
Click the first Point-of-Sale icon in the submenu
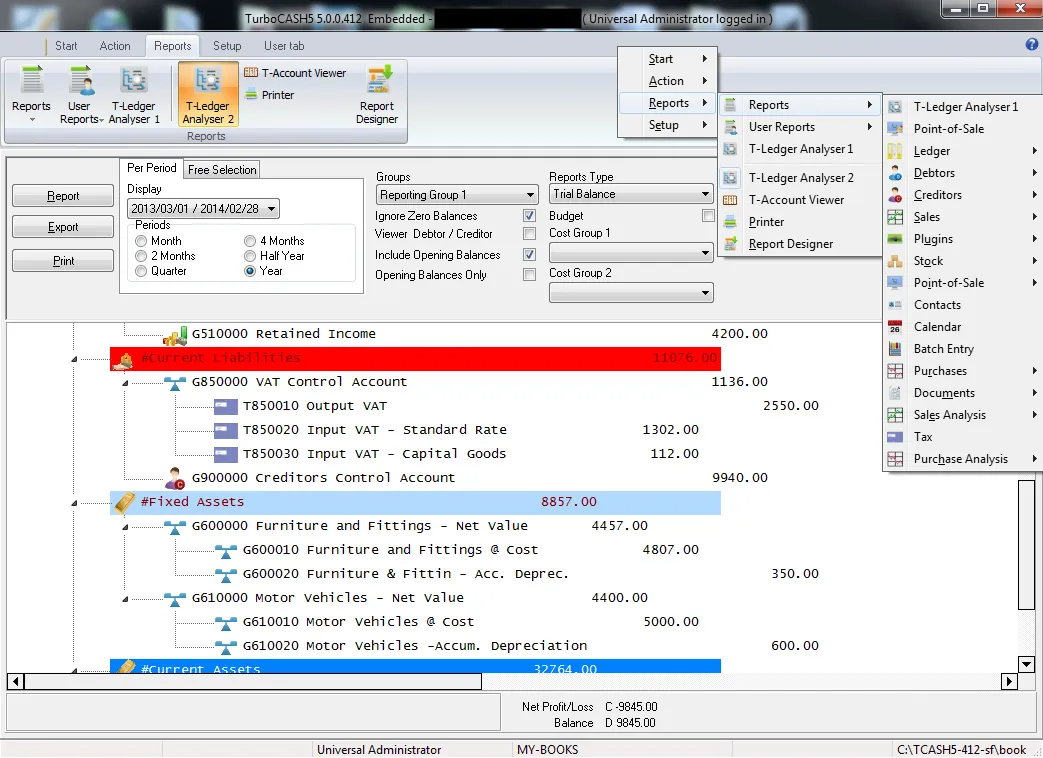895,129
